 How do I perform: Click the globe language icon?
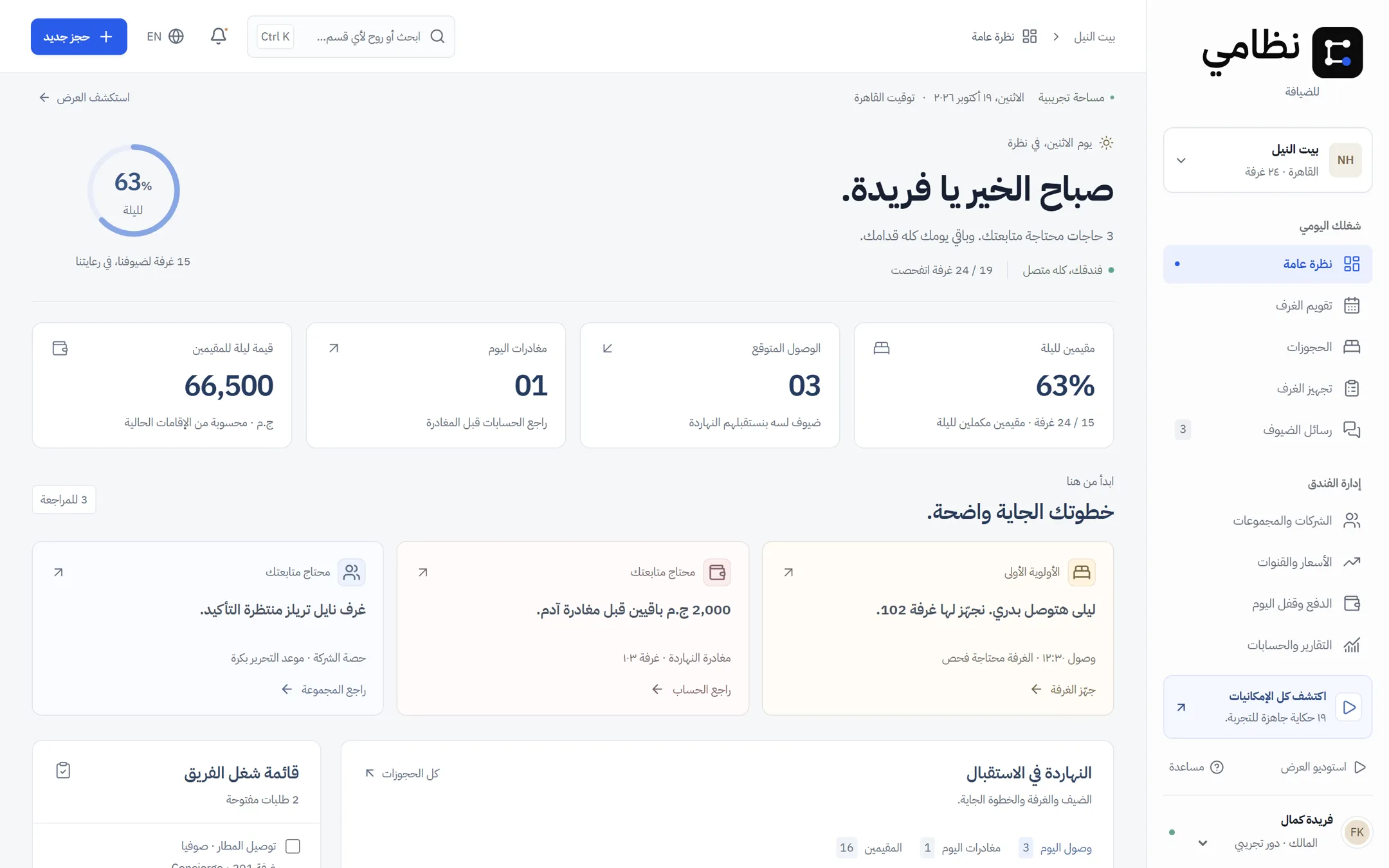point(176,36)
